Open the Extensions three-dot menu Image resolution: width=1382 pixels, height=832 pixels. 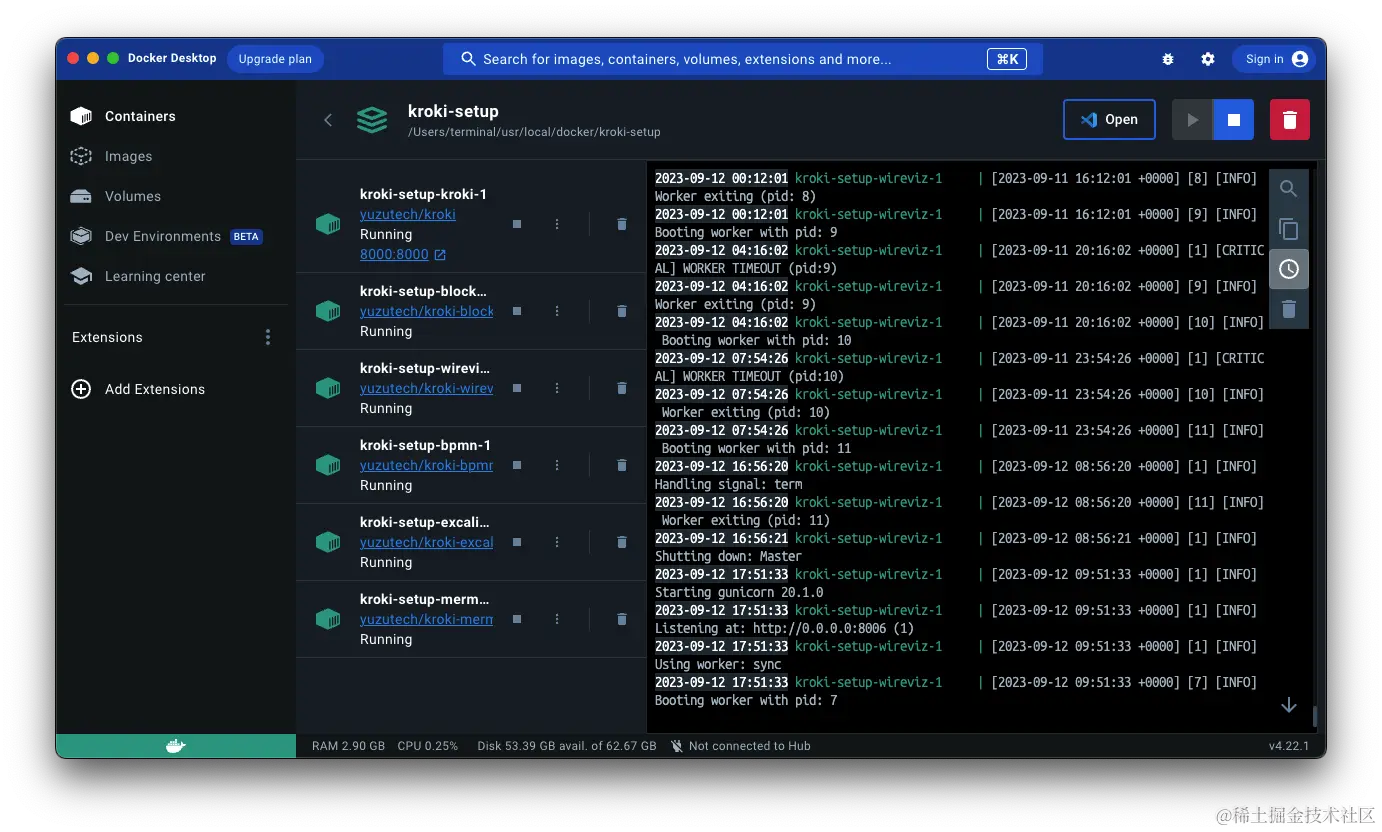click(268, 337)
